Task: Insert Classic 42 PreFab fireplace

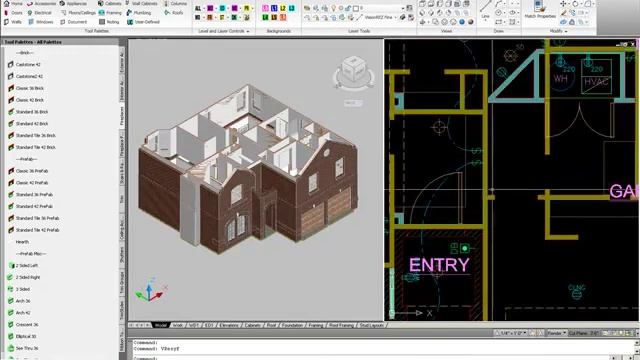Action: click(x=28, y=183)
